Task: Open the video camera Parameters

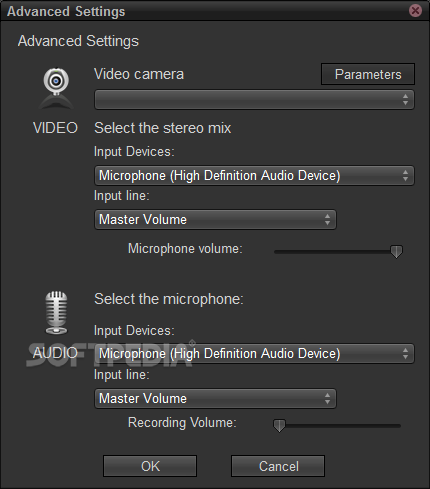Action: (x=368, y=74)
